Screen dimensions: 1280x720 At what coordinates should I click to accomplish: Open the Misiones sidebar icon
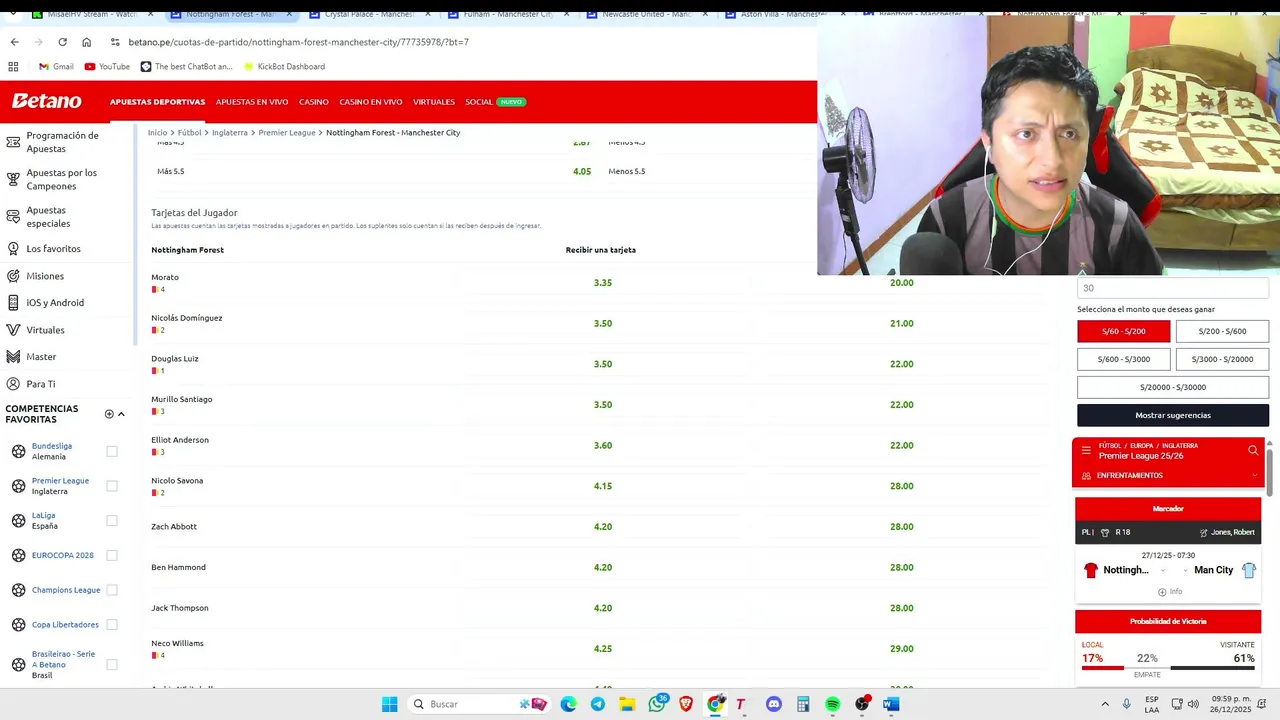13,276
